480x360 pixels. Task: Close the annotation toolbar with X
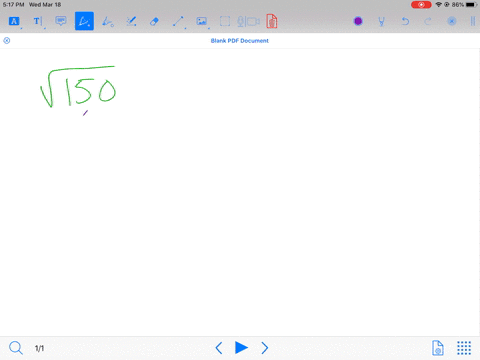452,21
